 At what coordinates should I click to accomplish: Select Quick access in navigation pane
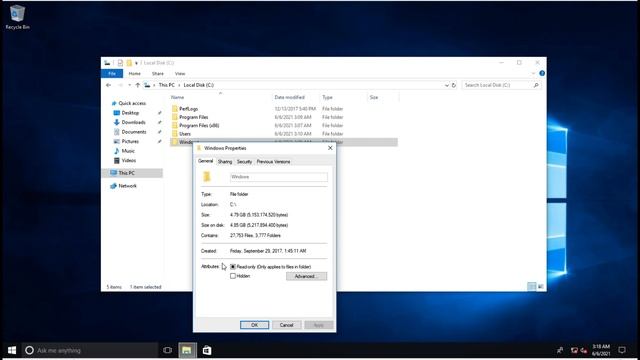pyautogui.click(x=132, y=103)
